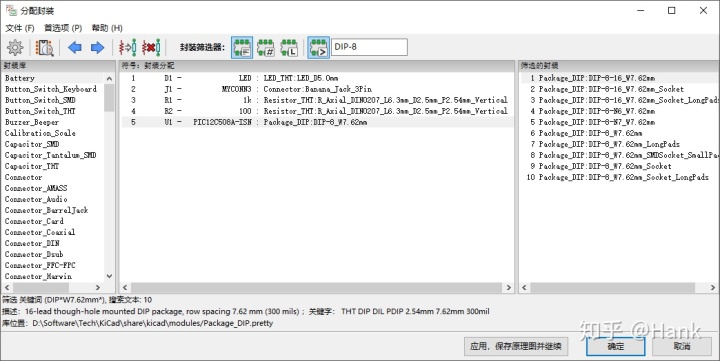The width and height of the screenshot is (720, 361).
Task: Select the Connector library
Action: click(54, 177)
